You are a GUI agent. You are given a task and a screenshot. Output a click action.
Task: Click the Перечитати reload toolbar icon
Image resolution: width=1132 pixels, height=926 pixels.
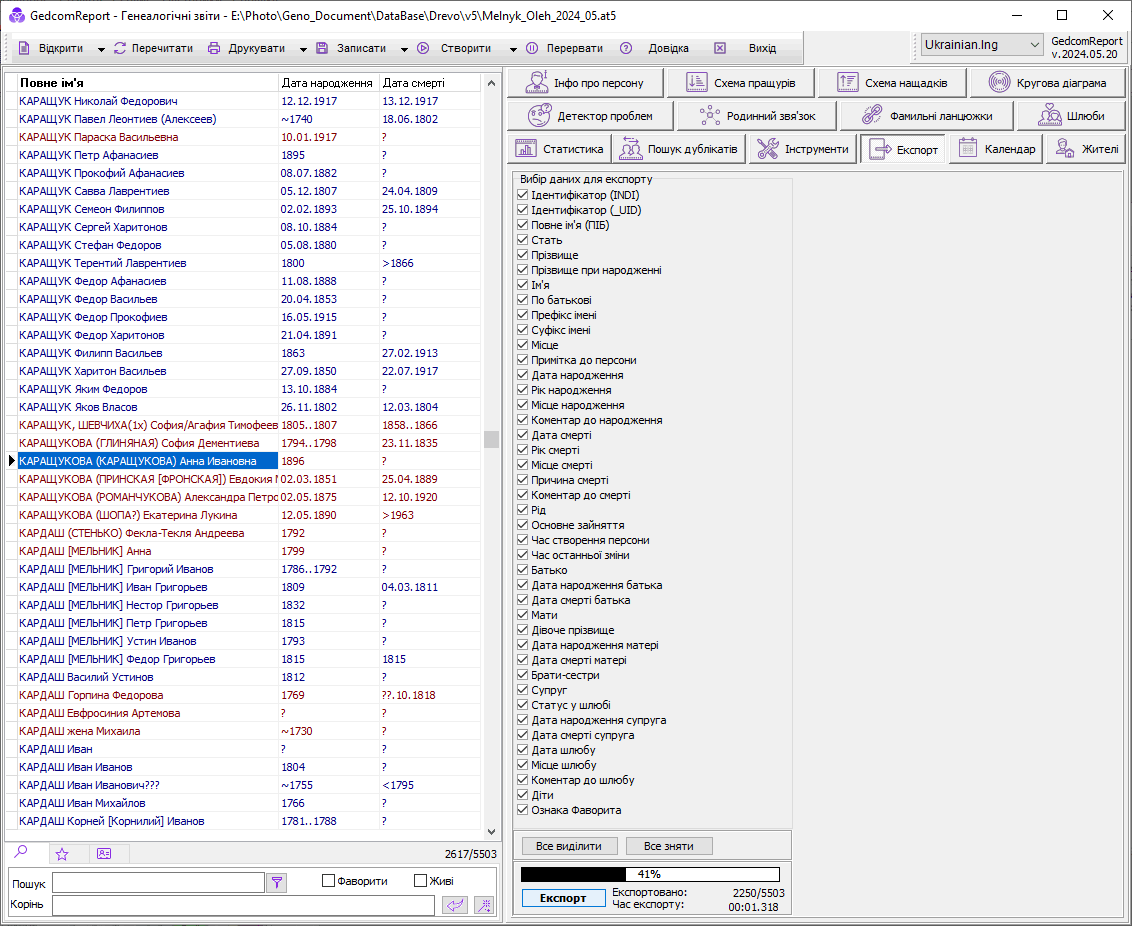(x=120, y=48)
